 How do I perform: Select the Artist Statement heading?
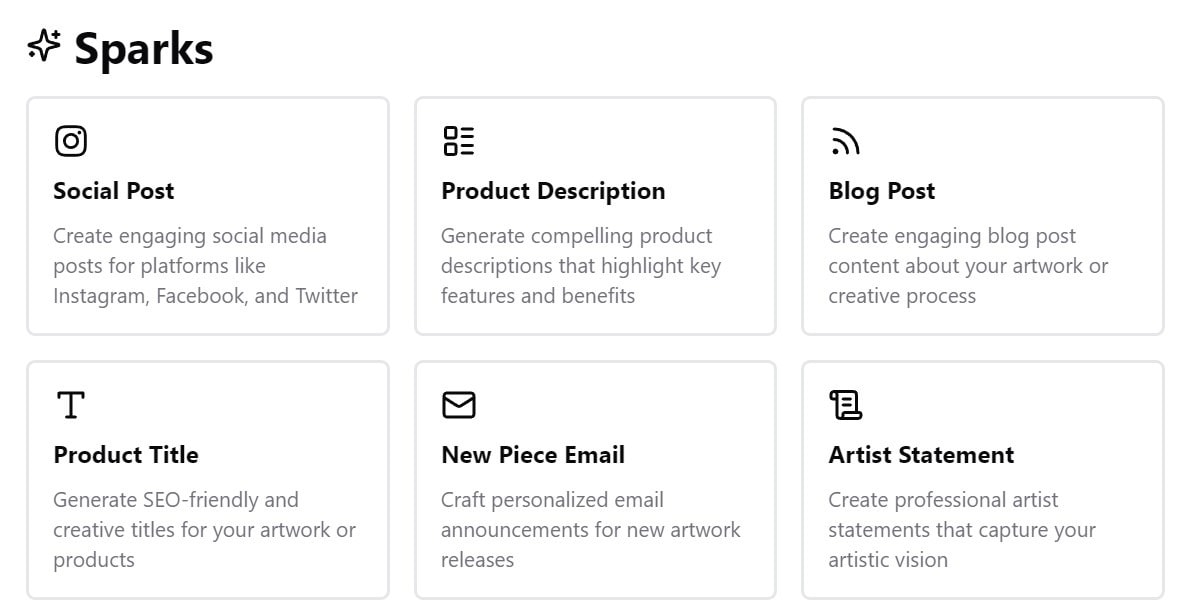tap(921, 455)
